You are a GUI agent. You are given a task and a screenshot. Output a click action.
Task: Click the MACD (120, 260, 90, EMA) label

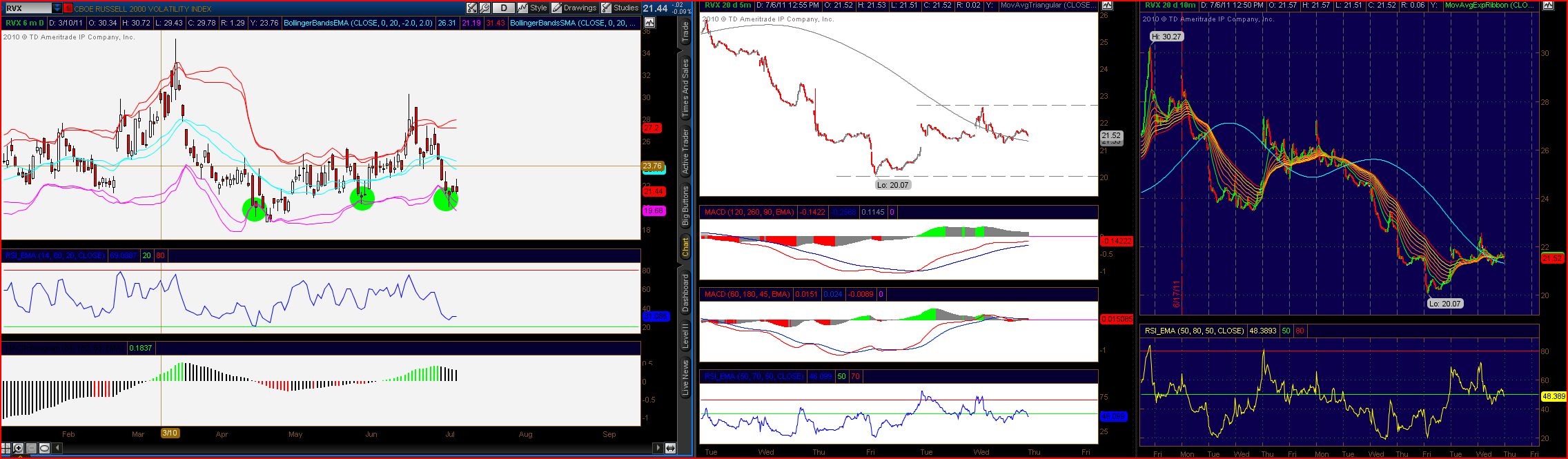point(748,212)
